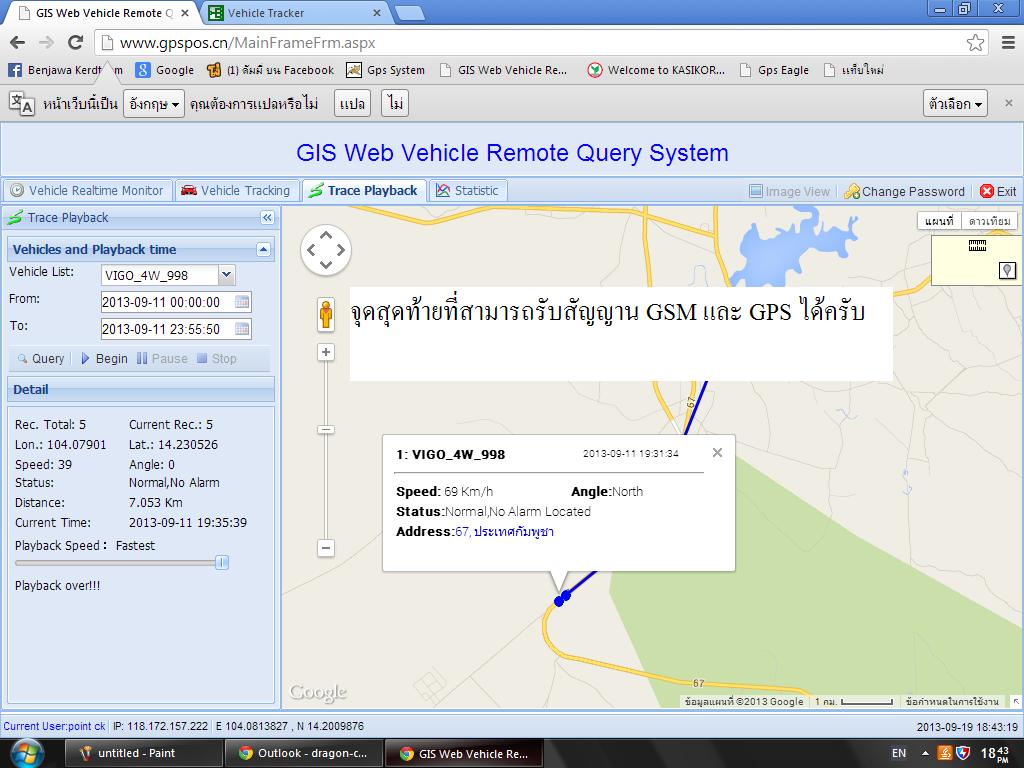Click the map pan control
This screenshot has width=1024, height=768.
(326, 249)
